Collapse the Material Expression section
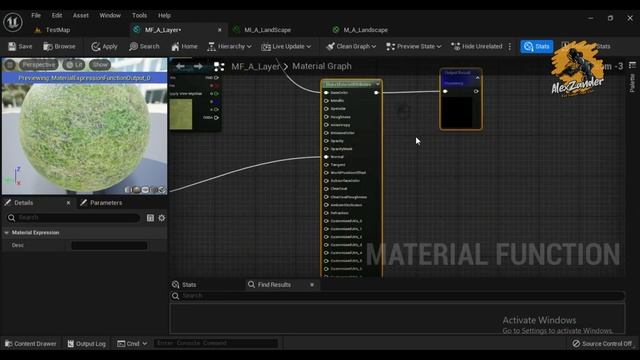Viewport: 640px width, 360px height. [x=7, y=233]
